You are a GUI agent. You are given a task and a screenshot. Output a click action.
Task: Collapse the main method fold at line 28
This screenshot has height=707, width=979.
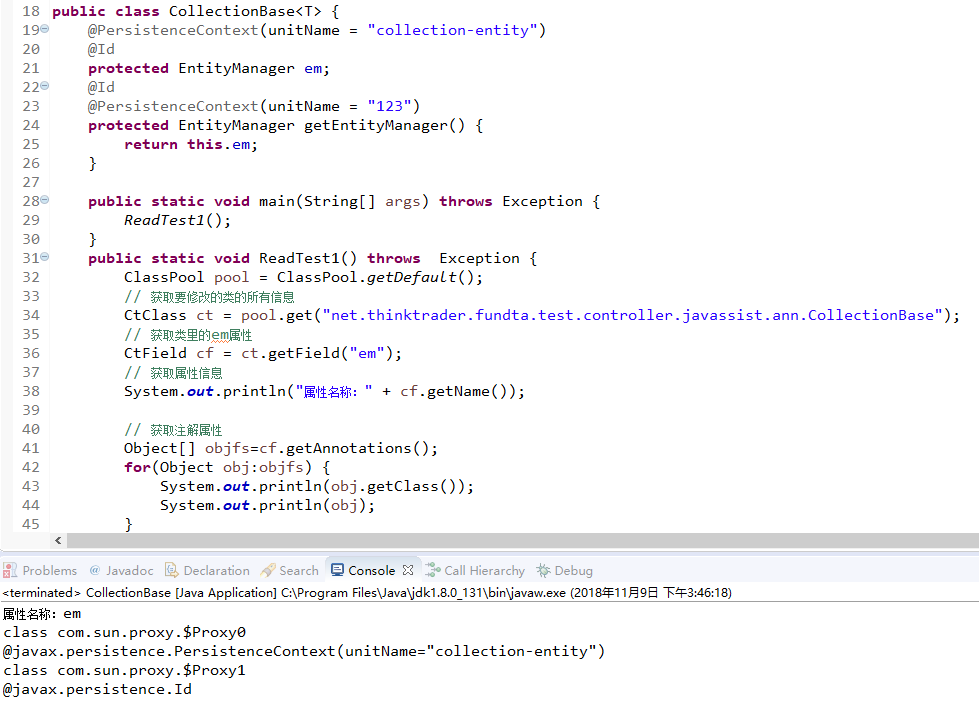(x=44, y=200)
